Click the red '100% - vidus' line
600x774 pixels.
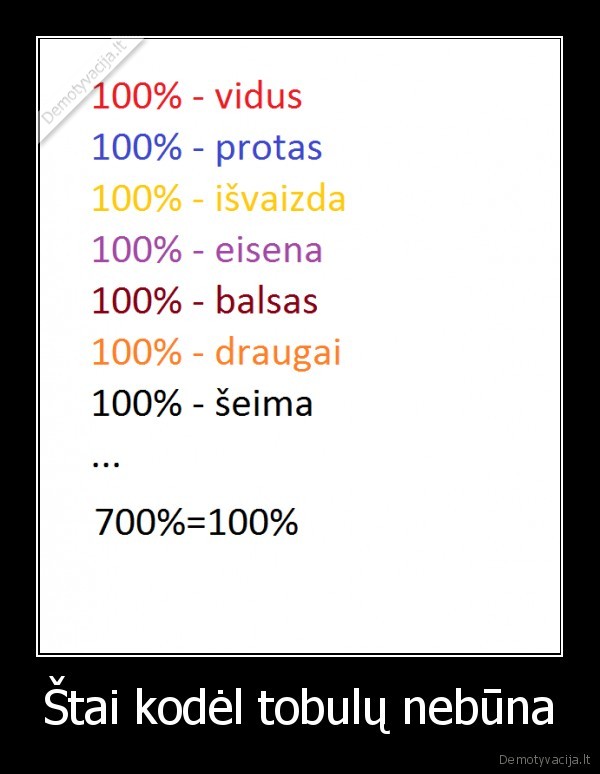(x=197, y=96)
